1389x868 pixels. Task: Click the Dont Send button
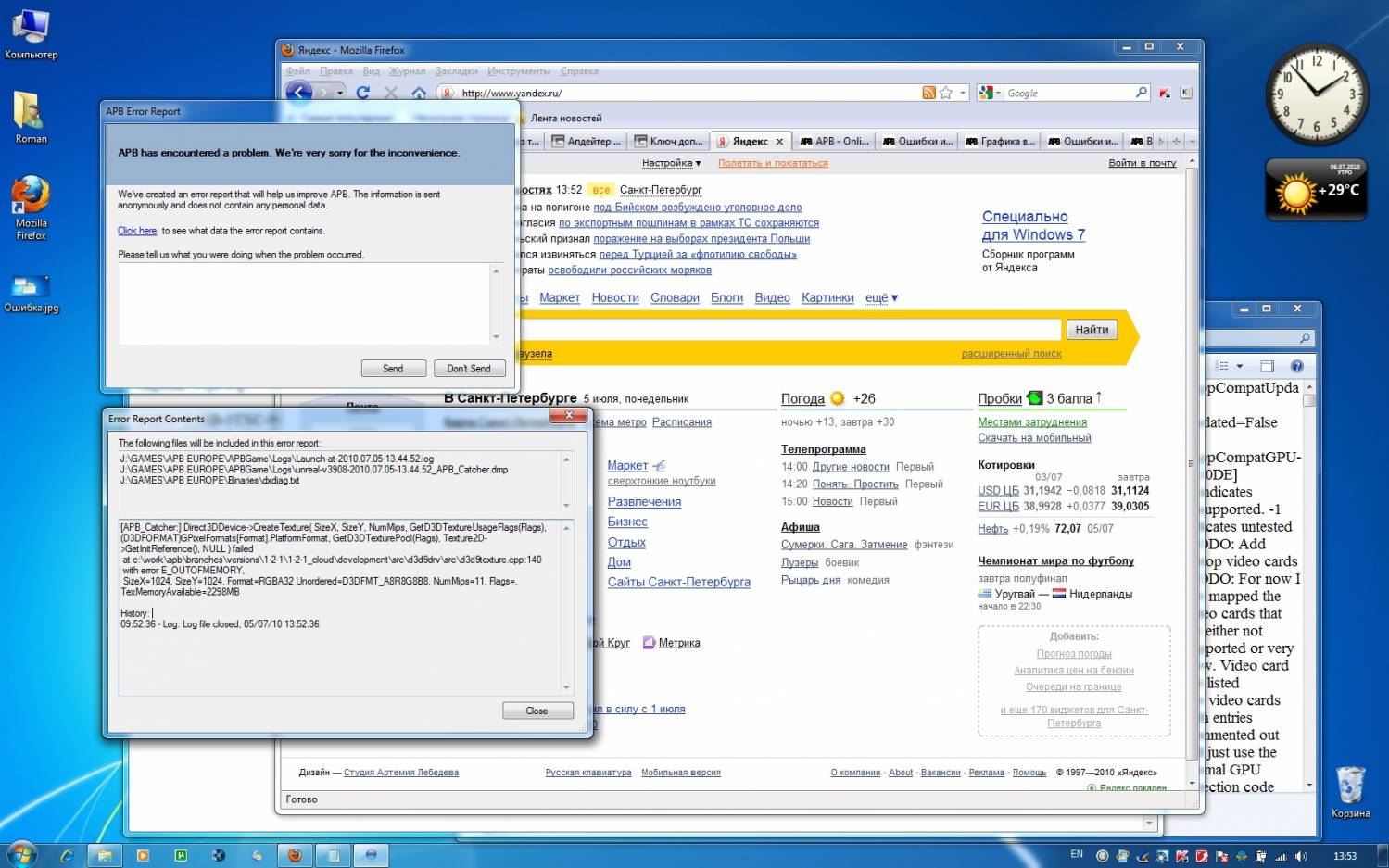pyautogui.click(x=469, y=369)
